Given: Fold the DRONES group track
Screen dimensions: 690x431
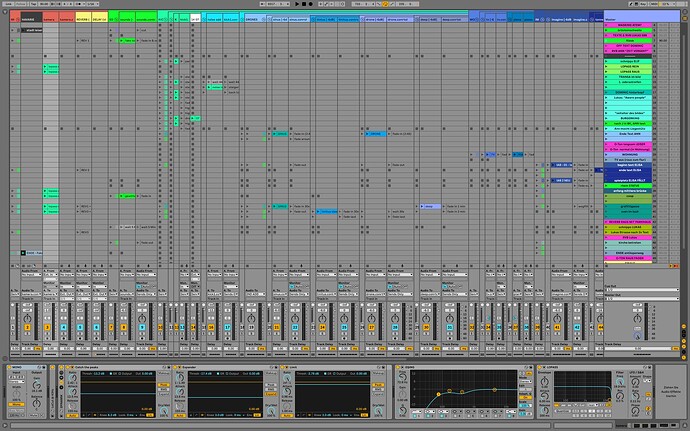Looking at the screenshot, I should 265,19.
